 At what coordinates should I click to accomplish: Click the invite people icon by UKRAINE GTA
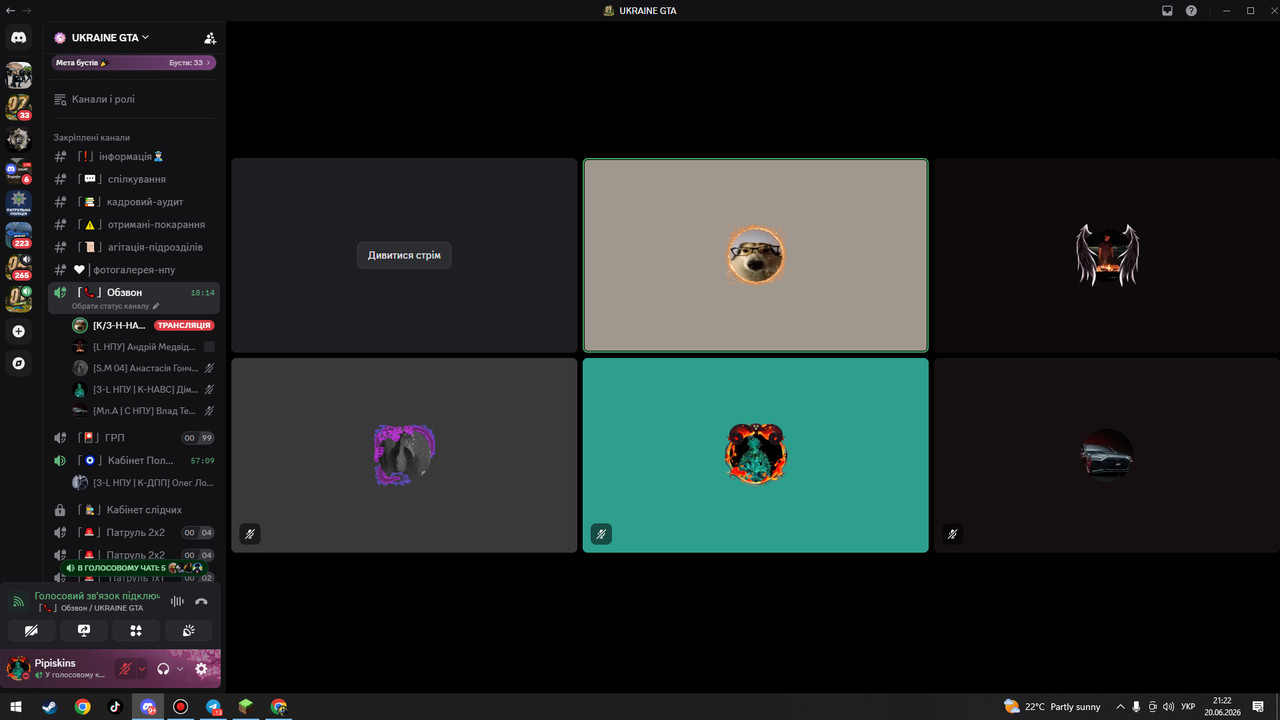click(x=209, y=38)
